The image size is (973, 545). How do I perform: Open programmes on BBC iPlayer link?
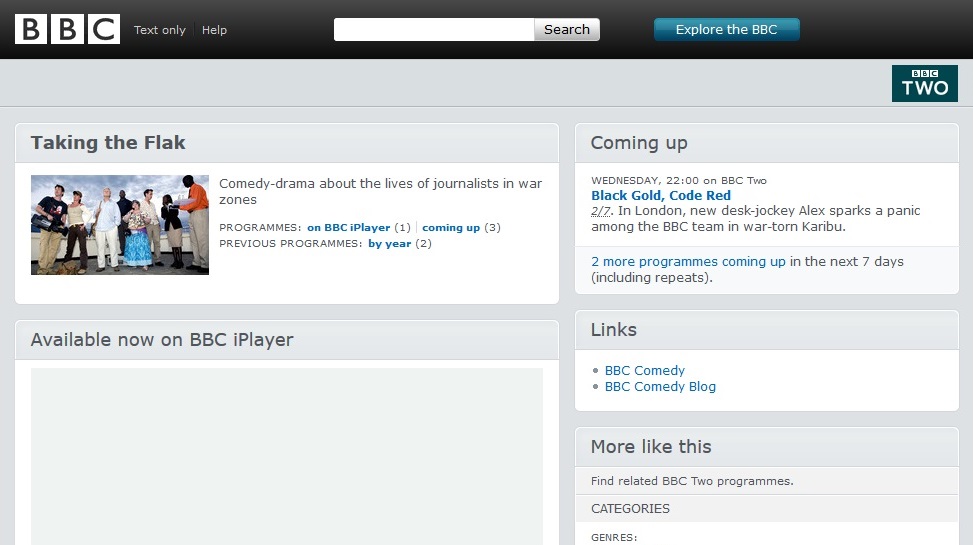[349, 228]
